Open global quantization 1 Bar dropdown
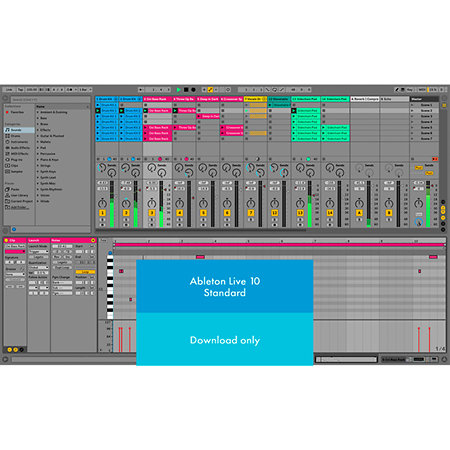The width and height of the screenshot is (450, 450). pos(84,90)
